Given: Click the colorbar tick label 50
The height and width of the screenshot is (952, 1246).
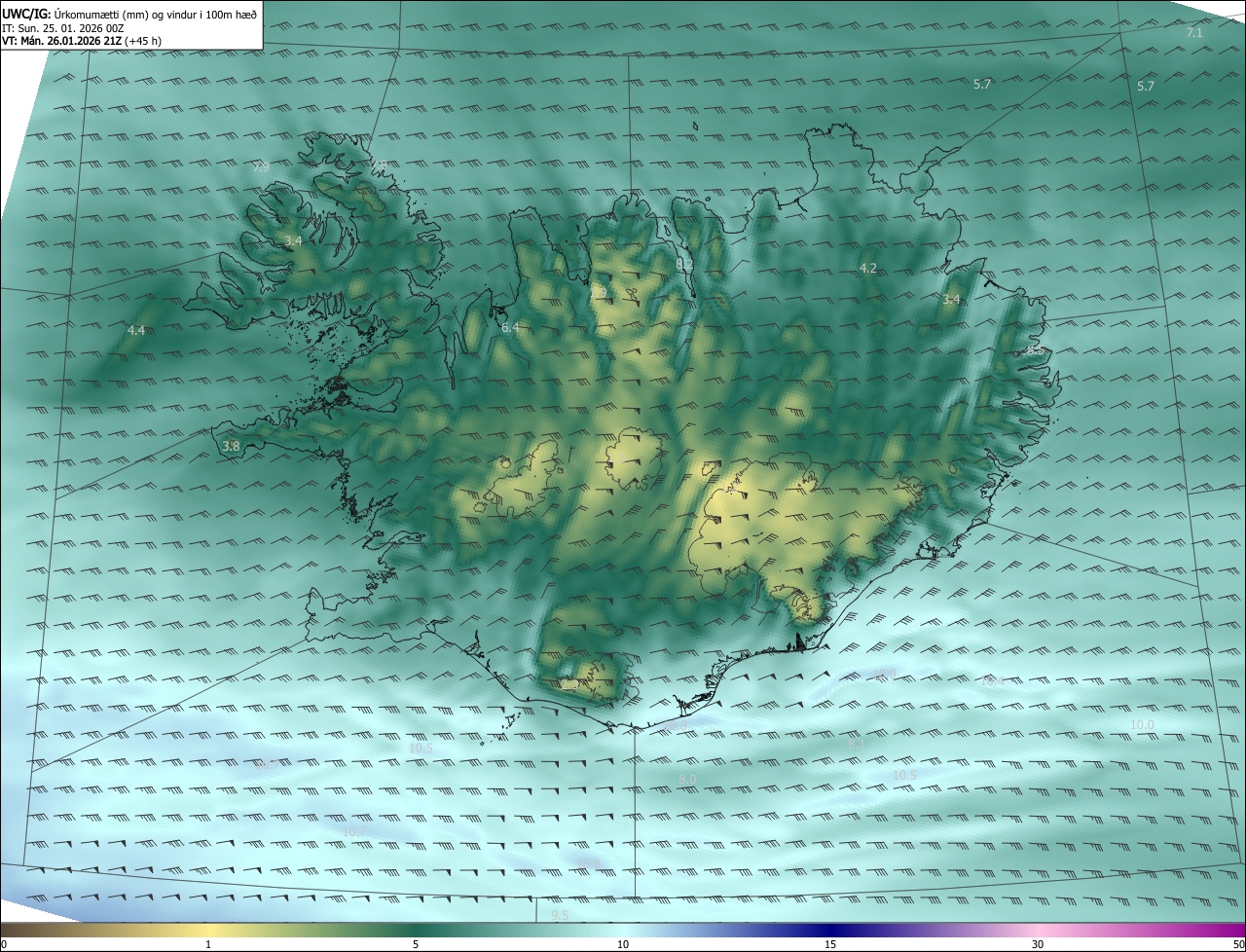Looking at the screenshot, I should click(x=1238, y=945).
